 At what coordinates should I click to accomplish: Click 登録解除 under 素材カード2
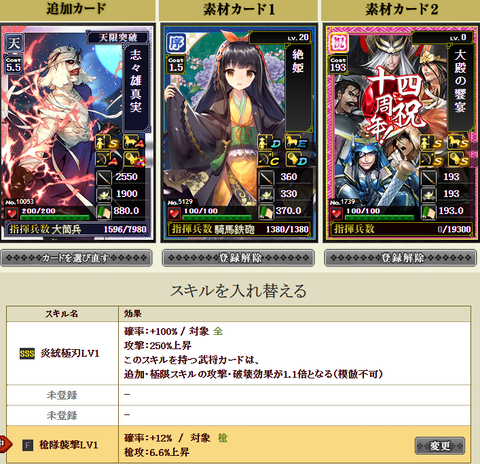[x=400, y=258]
